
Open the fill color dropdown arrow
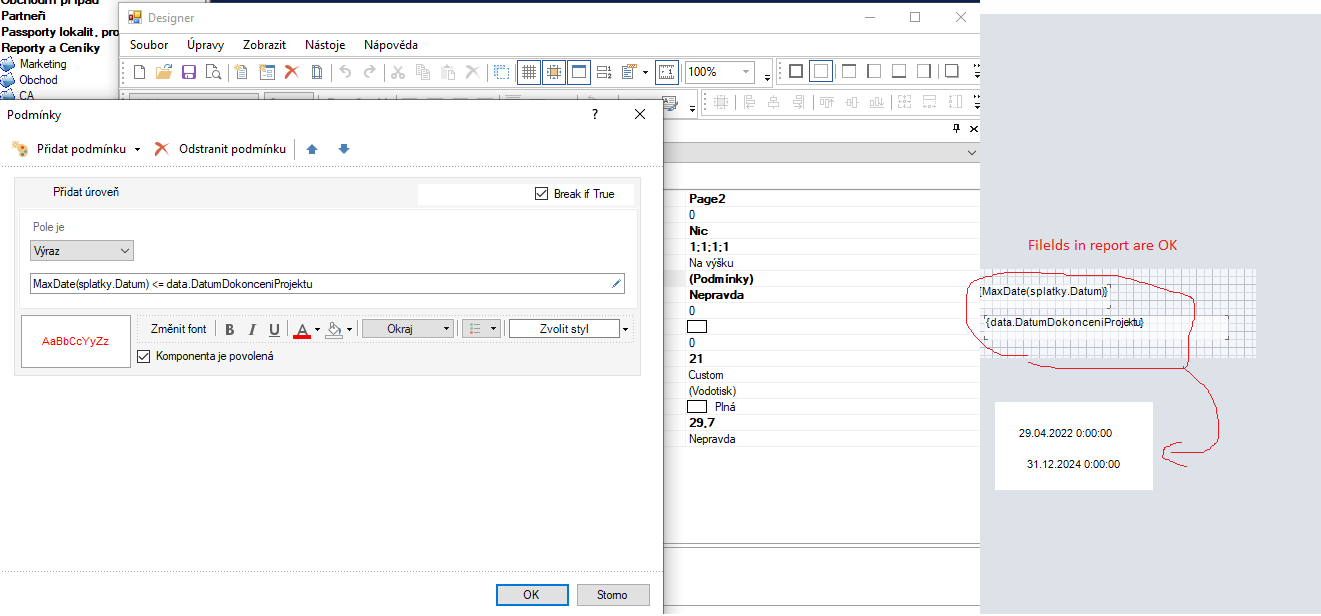(x=350, y=329)
